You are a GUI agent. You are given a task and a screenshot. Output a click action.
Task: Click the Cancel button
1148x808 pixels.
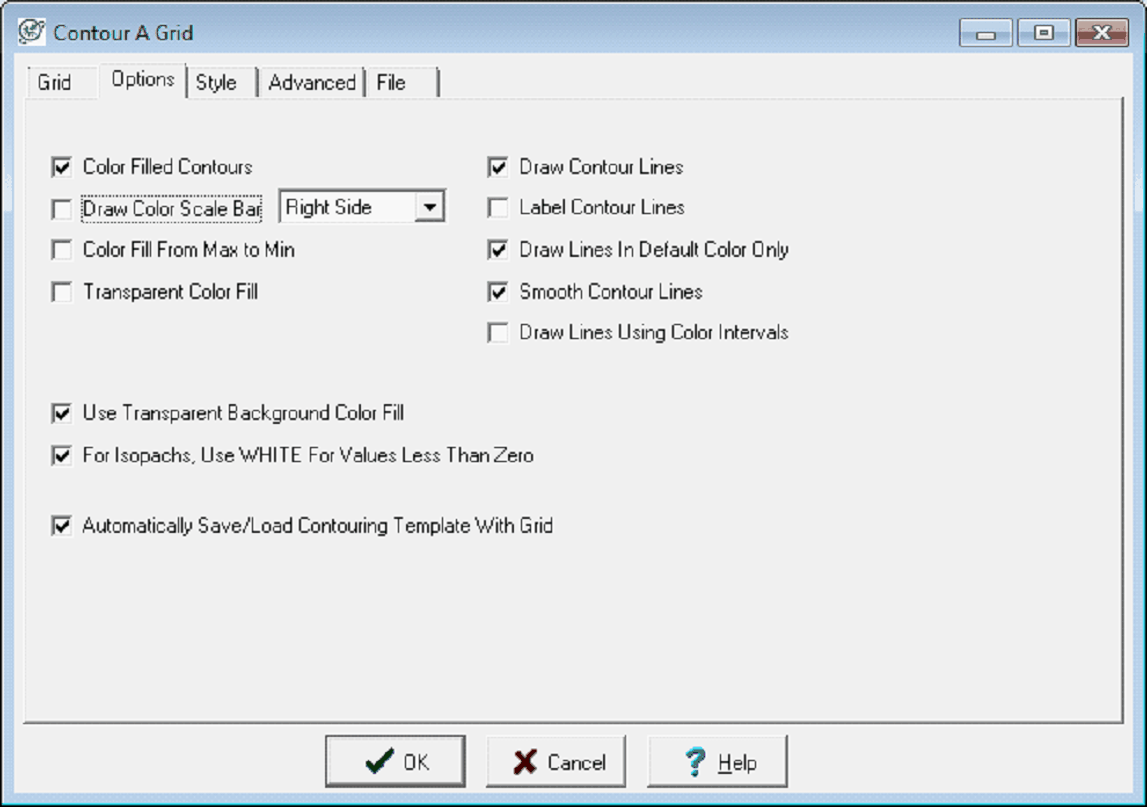click(557, 763)
